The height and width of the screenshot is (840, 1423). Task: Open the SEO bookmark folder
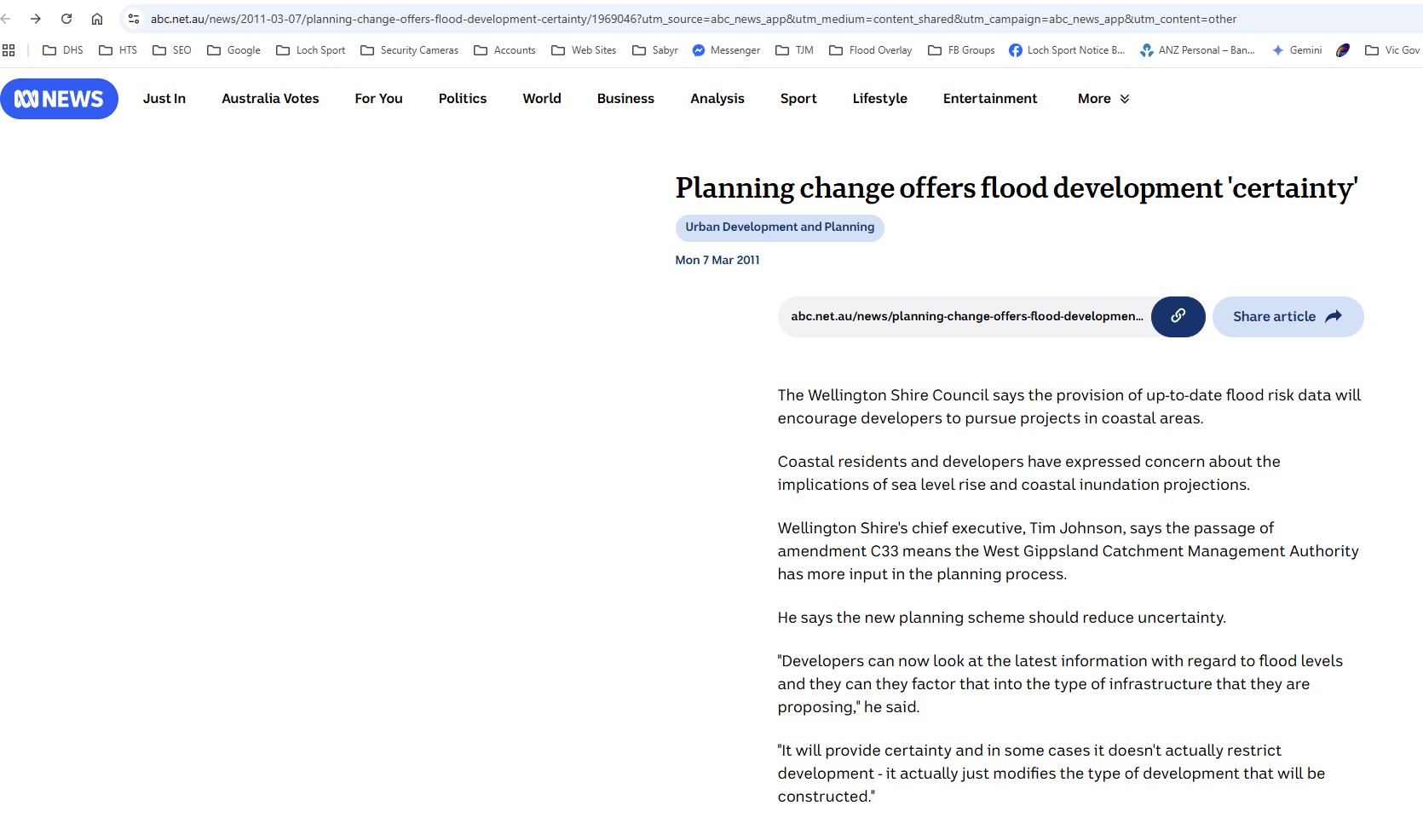tap(171, 50)
